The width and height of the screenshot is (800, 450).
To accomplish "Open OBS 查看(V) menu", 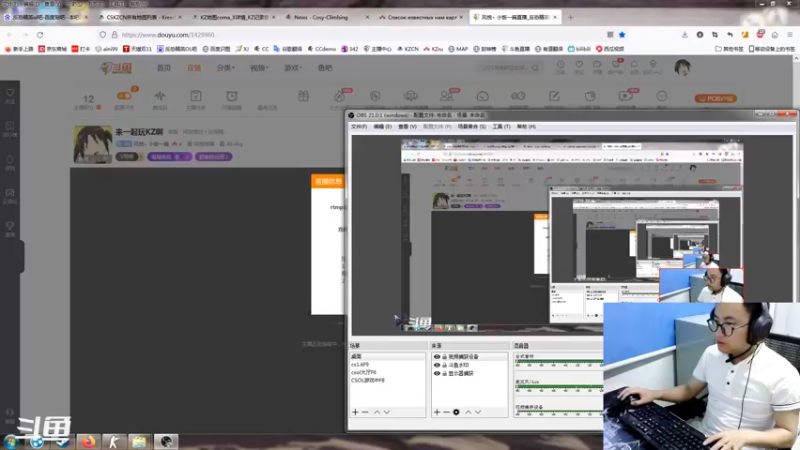I will click(407, 127).
